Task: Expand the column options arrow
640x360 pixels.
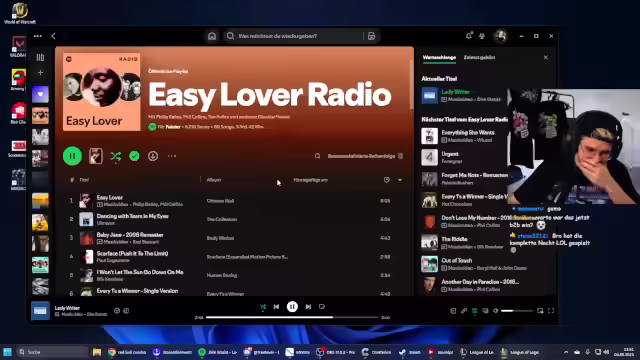Action: pyautogui.click(x=400, y=180)
